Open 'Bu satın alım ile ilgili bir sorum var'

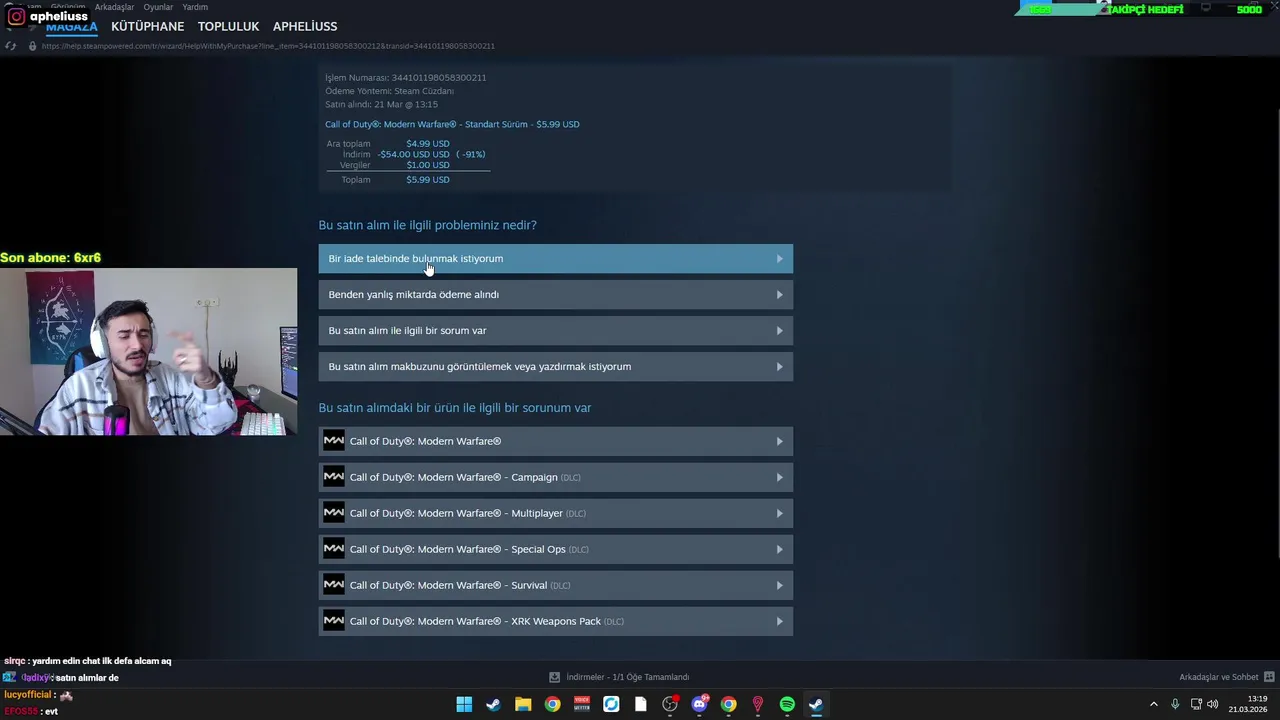555,330
